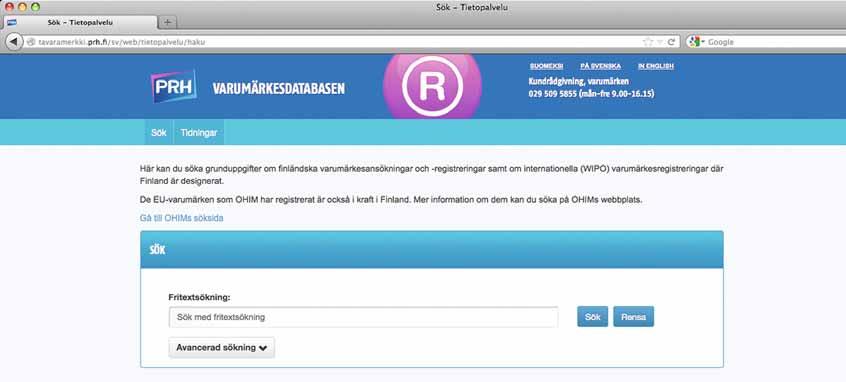The image size is (846, 382).
Task: Focus the Fritextsökning search field
Action: pyautogui.click(x=363, y=317)
